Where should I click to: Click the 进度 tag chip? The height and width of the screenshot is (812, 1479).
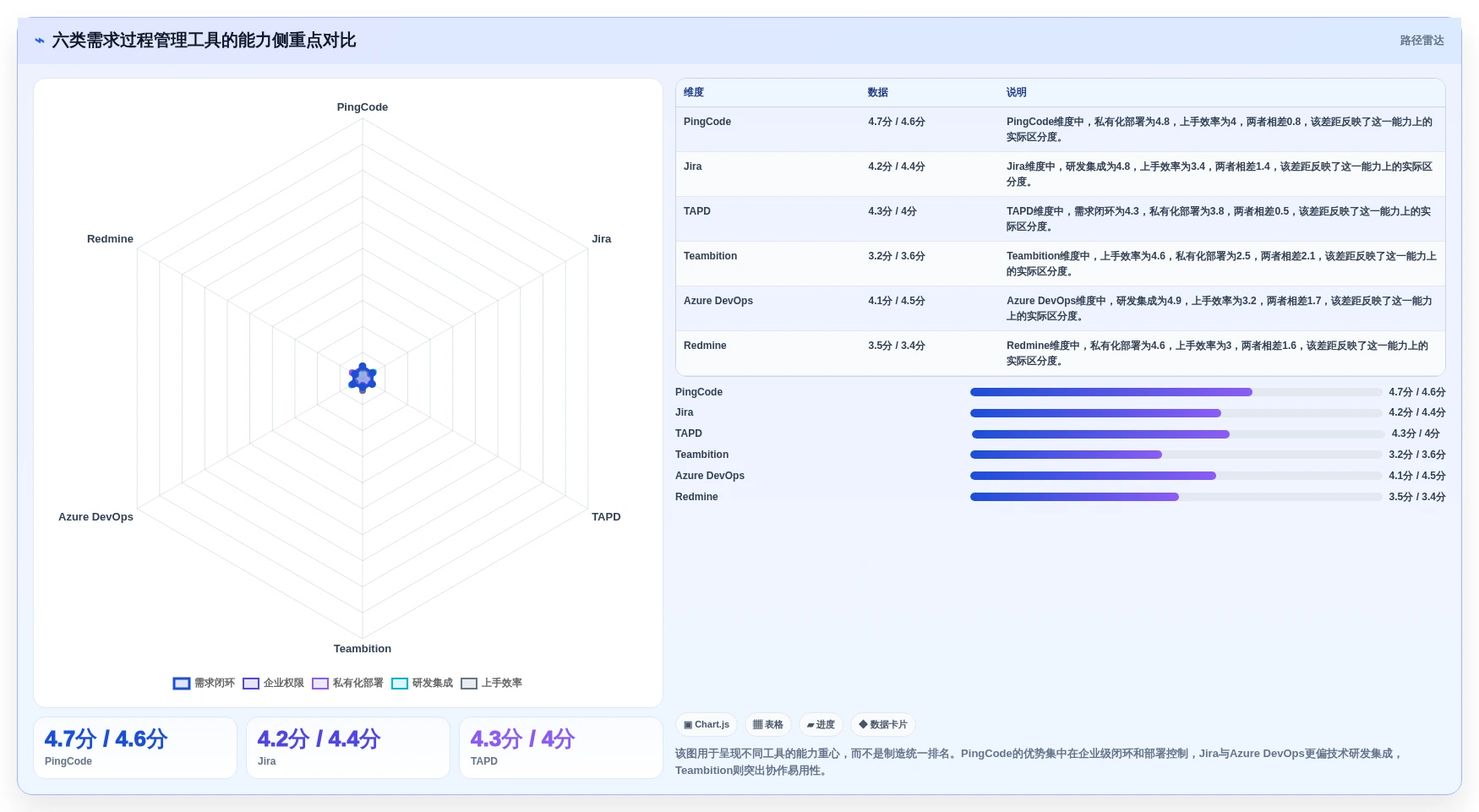(821, 725)
